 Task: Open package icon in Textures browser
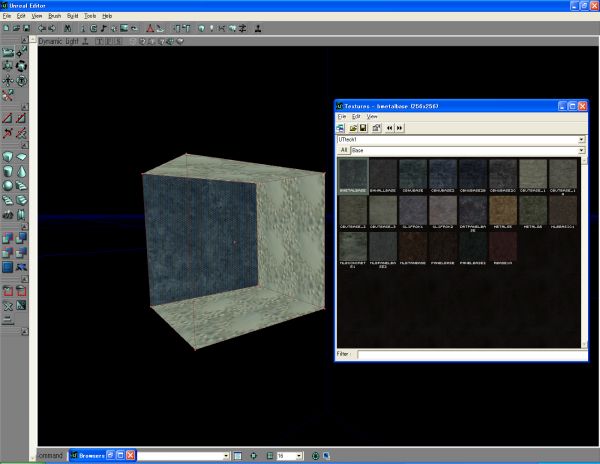tap(353, 128)
